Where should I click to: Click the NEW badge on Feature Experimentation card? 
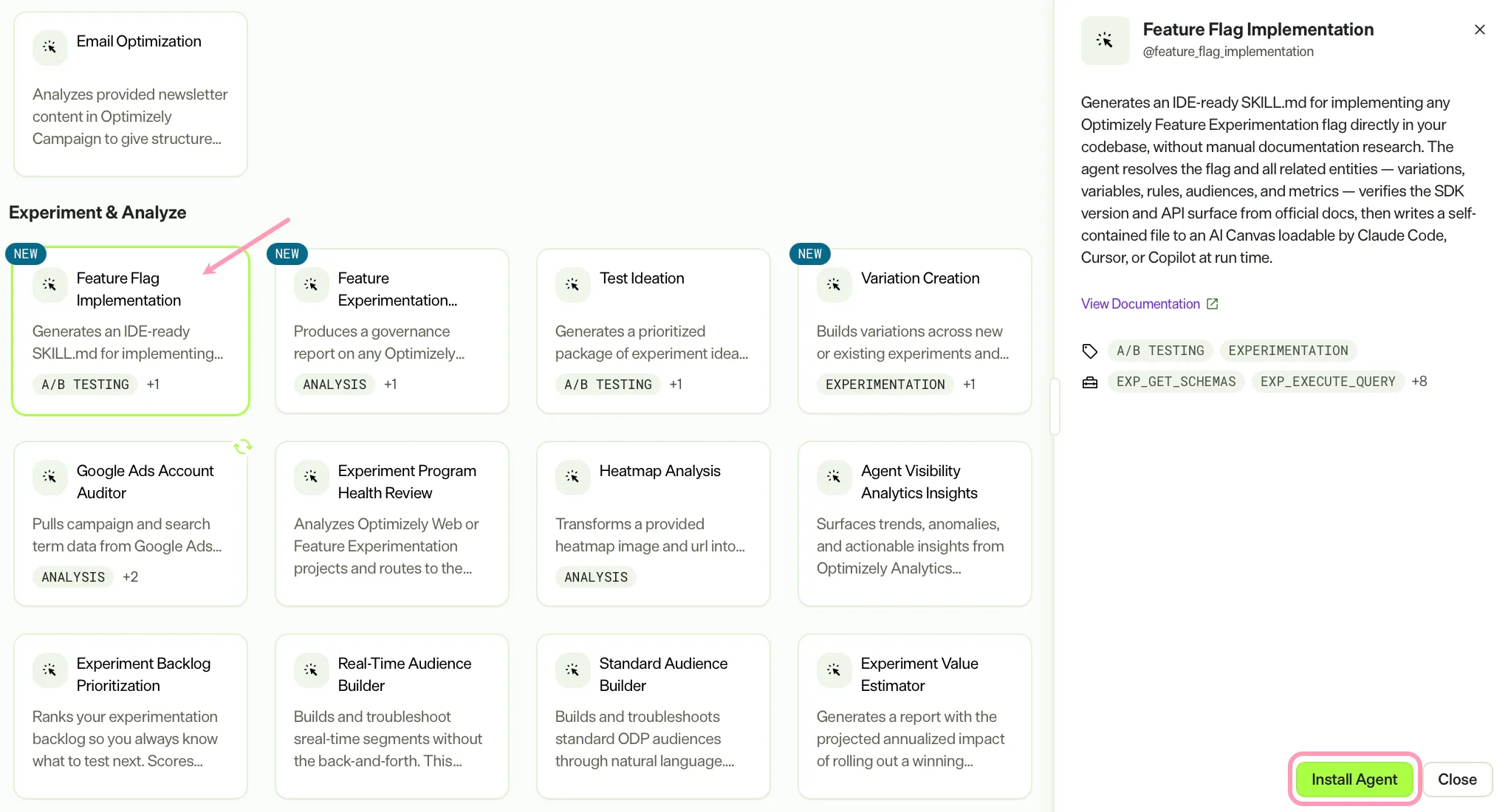pos(287,254)
